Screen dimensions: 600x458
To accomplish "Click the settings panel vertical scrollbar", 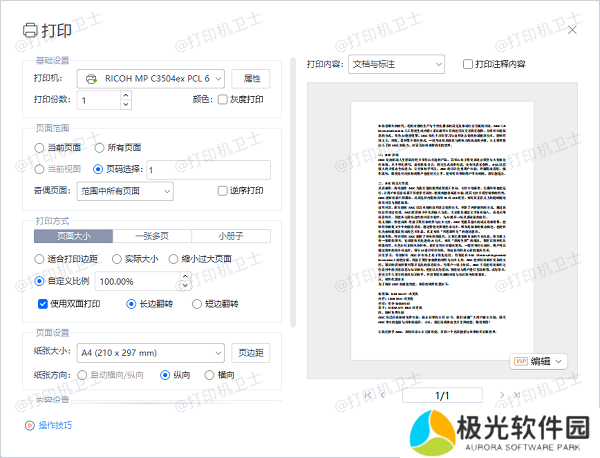I will [x=293, y=192].
